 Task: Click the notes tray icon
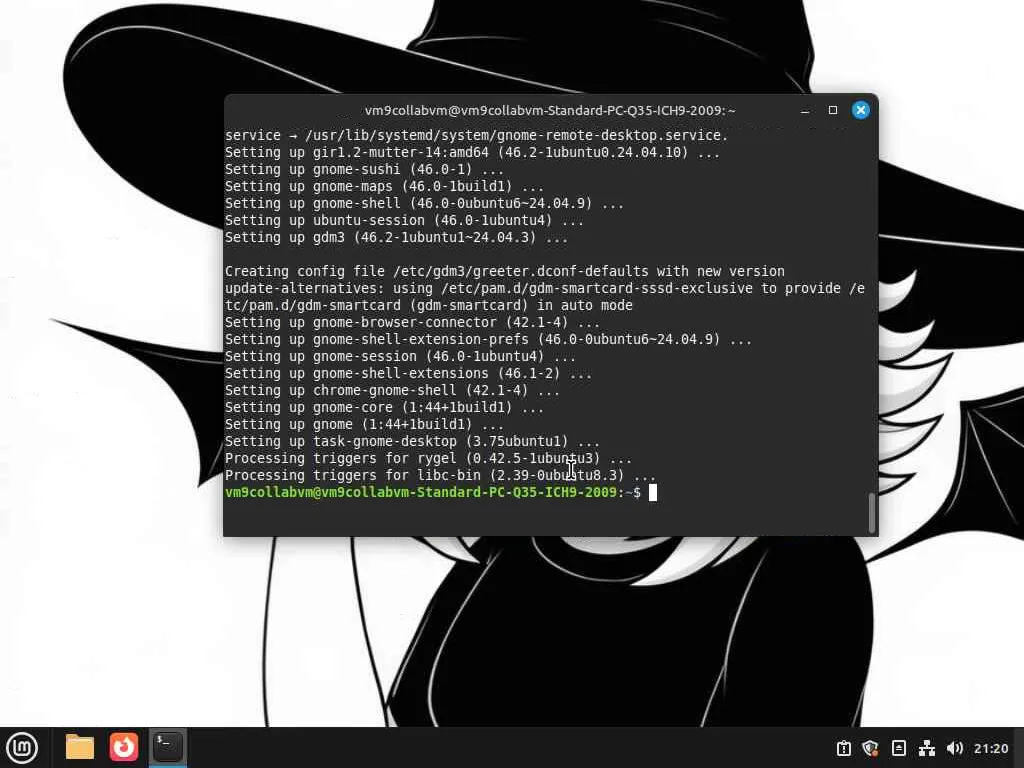899,748
